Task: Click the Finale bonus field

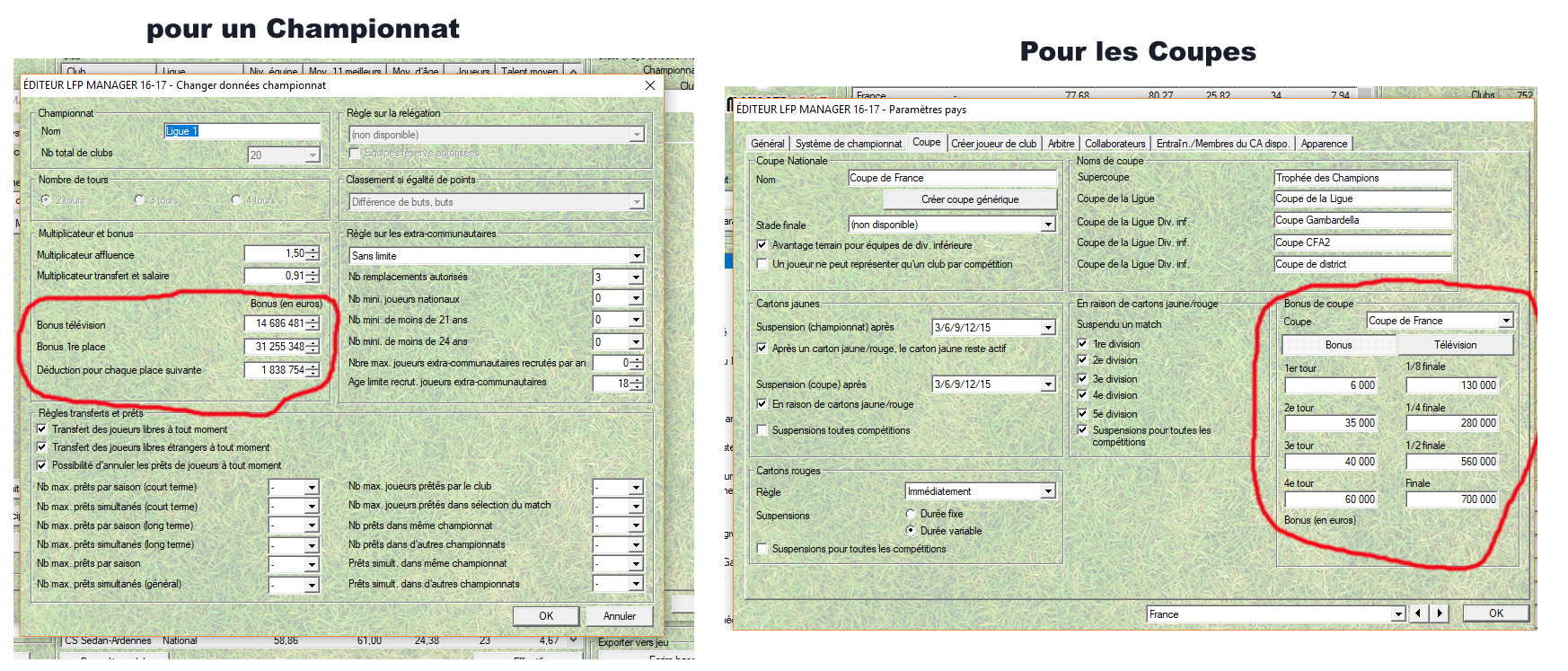Action: coord(1452,499)
